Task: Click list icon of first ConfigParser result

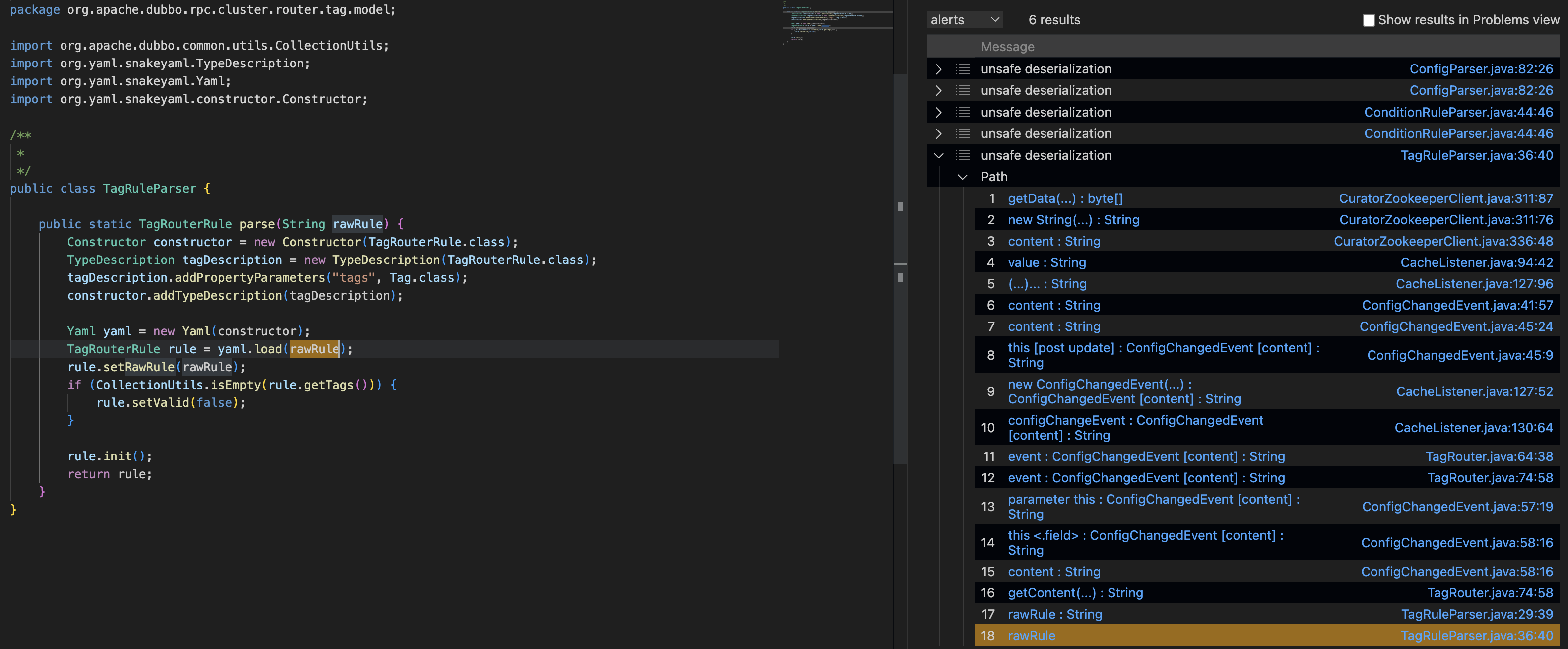Action: (x=962, y=69)
